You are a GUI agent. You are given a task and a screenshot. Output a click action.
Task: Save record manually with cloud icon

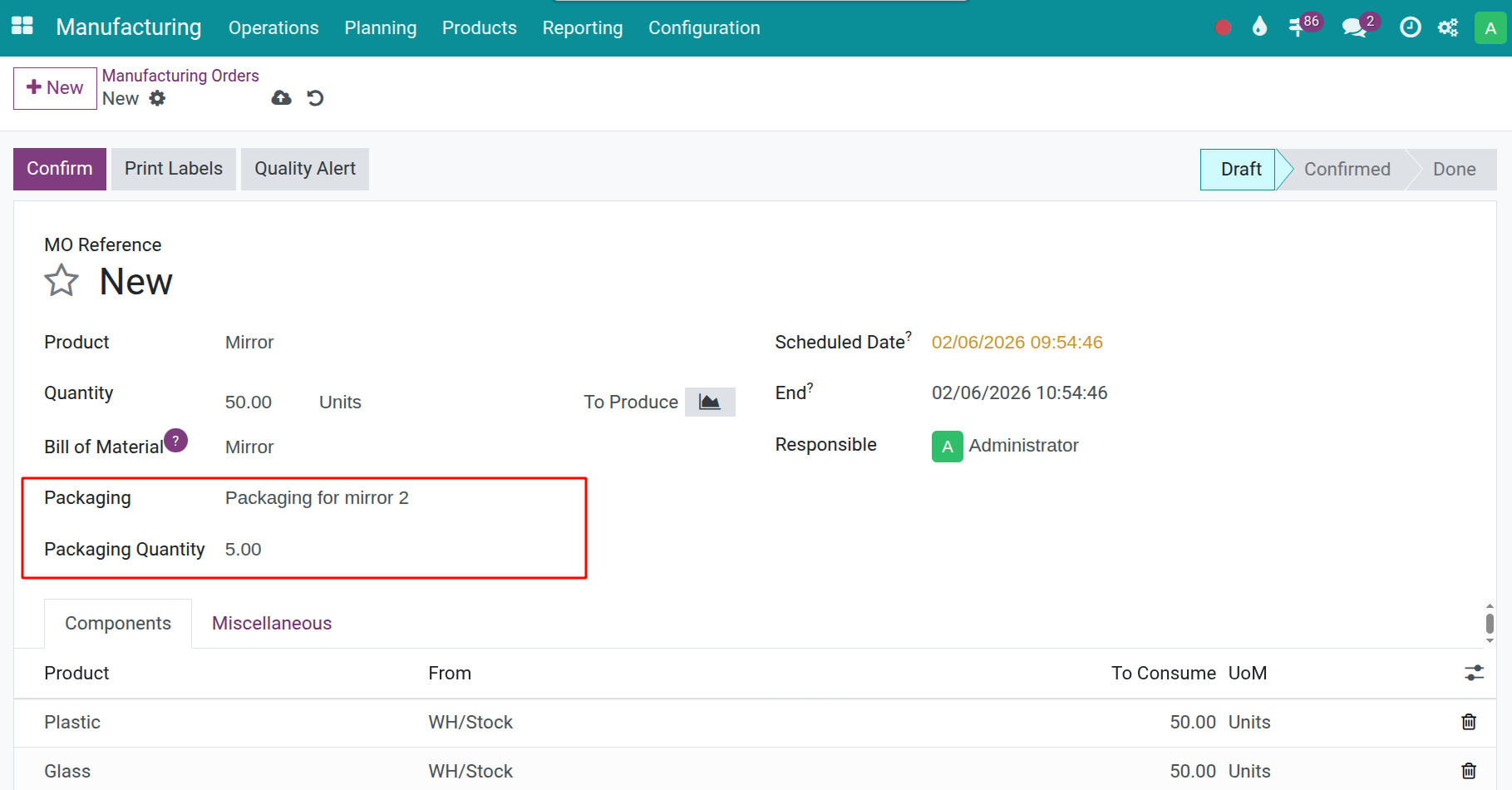pos(282,98)
